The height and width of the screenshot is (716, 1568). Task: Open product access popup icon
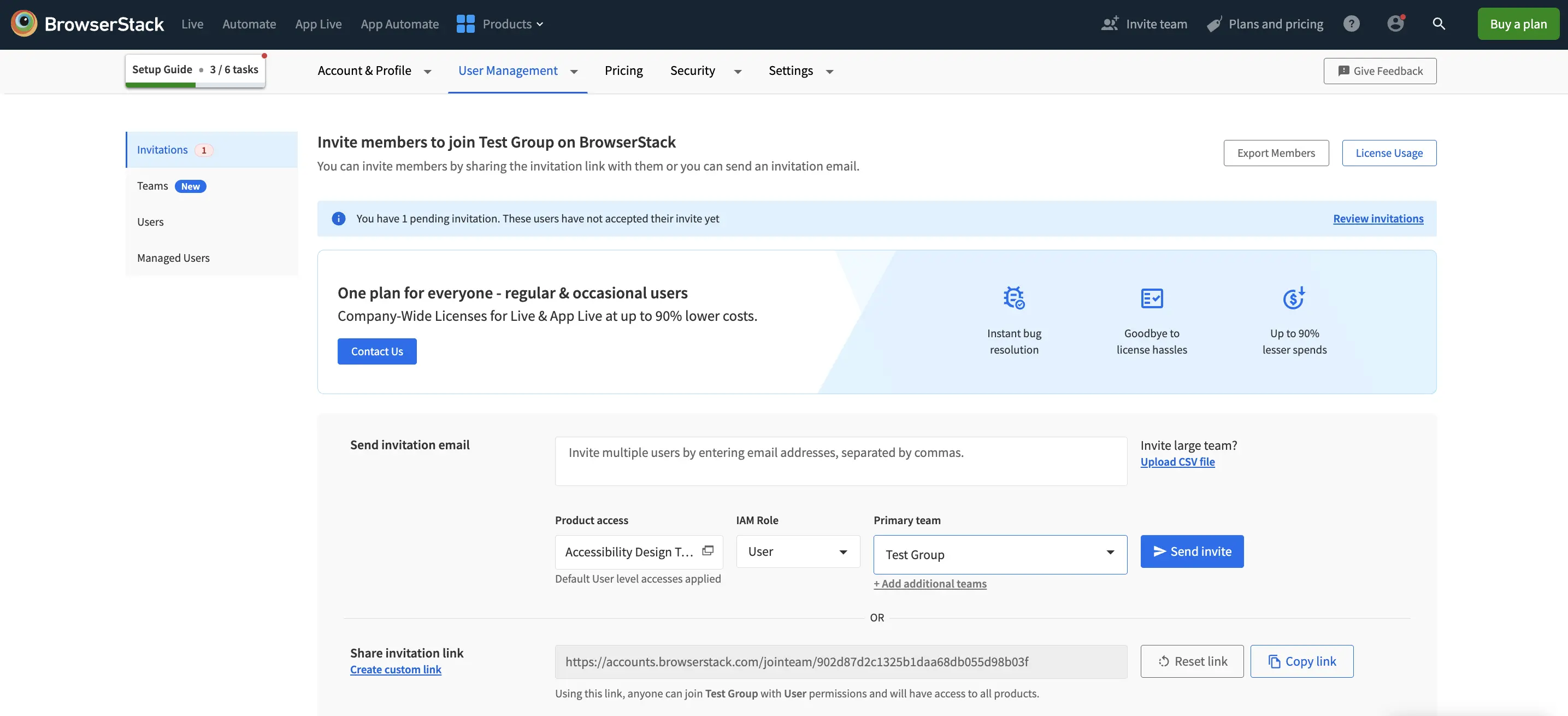pyautogui.click(x=708, y=550)
